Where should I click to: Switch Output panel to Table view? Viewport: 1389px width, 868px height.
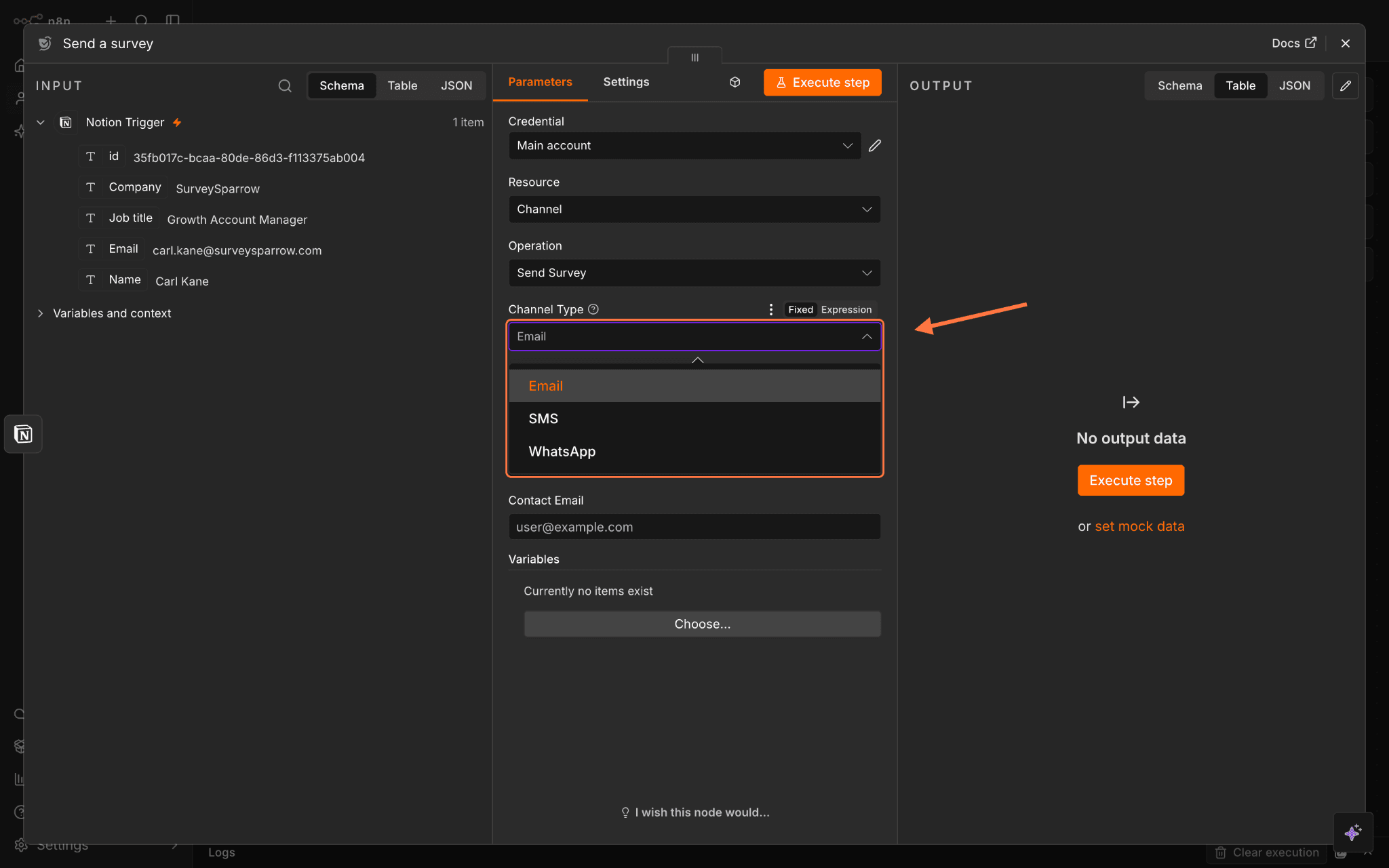[x=1240, y=86]
